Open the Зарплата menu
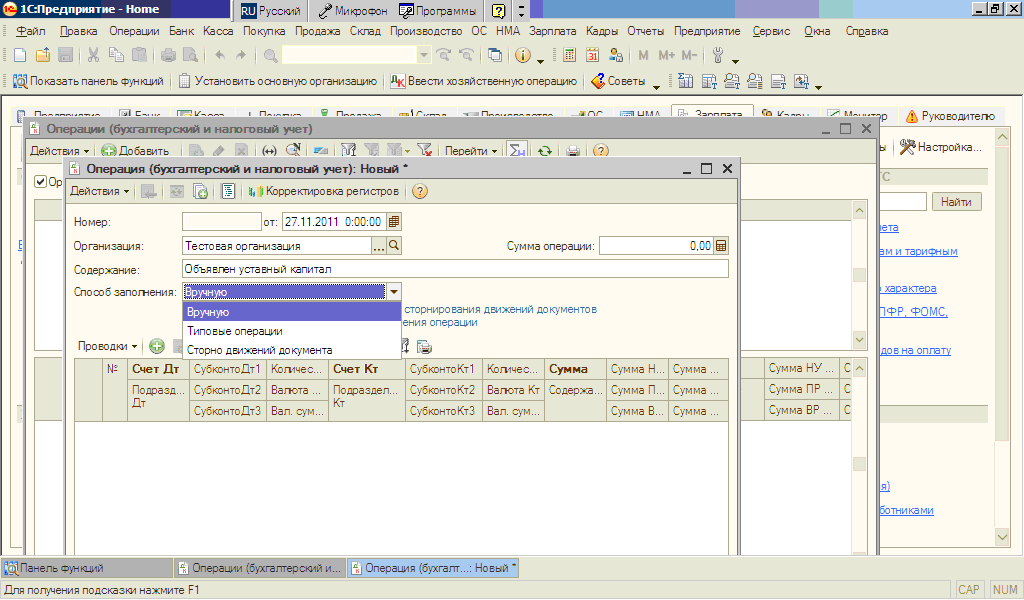This screenshot has height=600, width=1024. coord(552,31)
